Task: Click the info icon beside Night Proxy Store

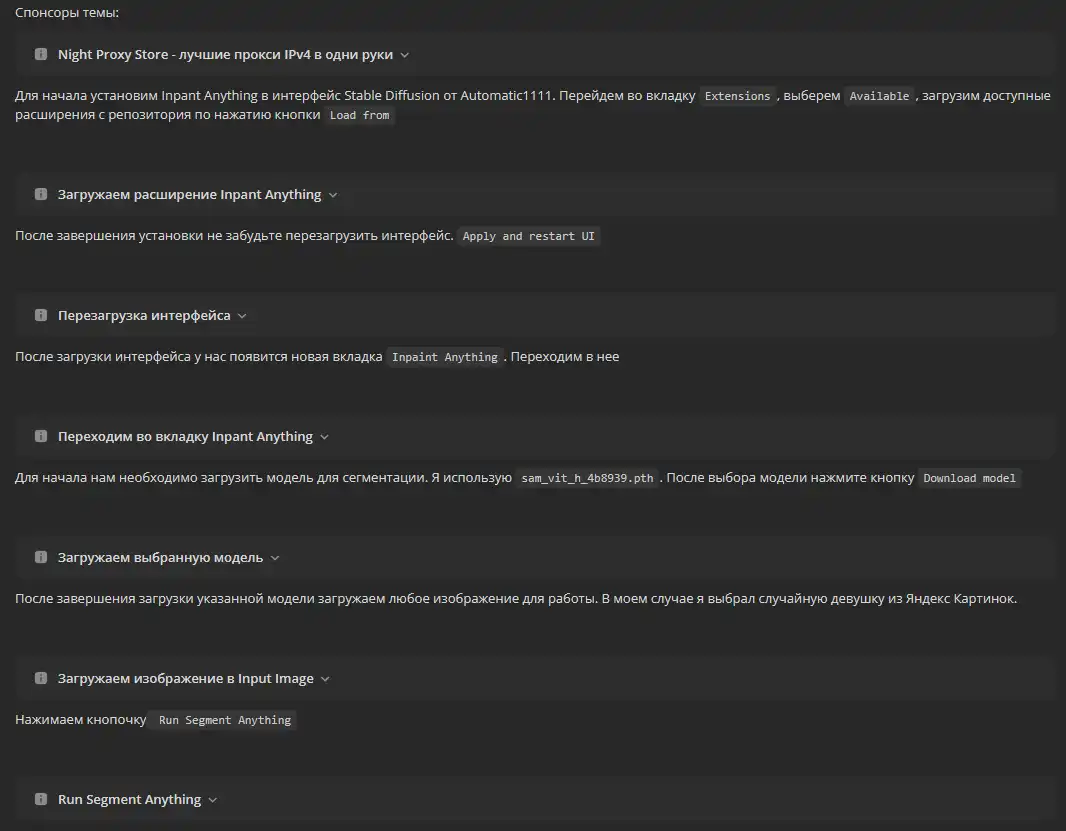Action: coord(41,55)
